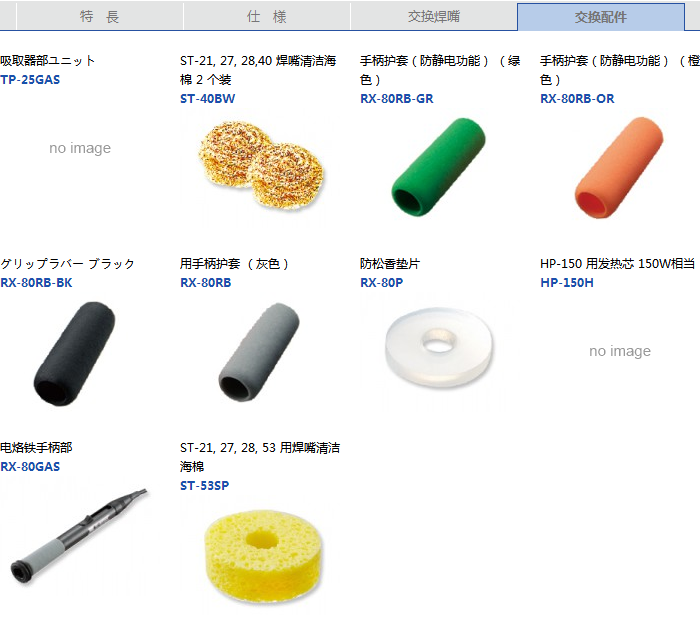Open the 仕様 tab
The width and height of the screenshot is (700, 623).
click(x=267, y=17)
